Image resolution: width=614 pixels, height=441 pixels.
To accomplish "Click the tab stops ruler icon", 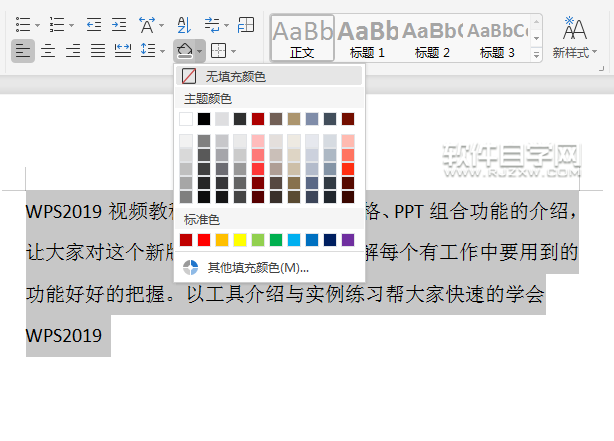I will (x=246, y=25).
